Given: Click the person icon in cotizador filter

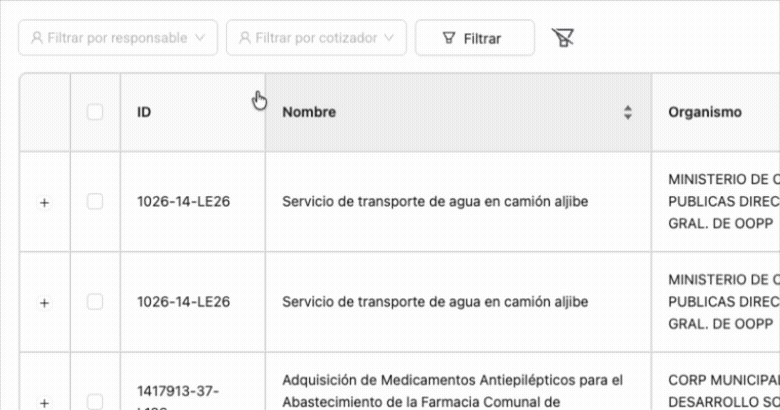Looking at the screenshot, I should tap(245, 38).
